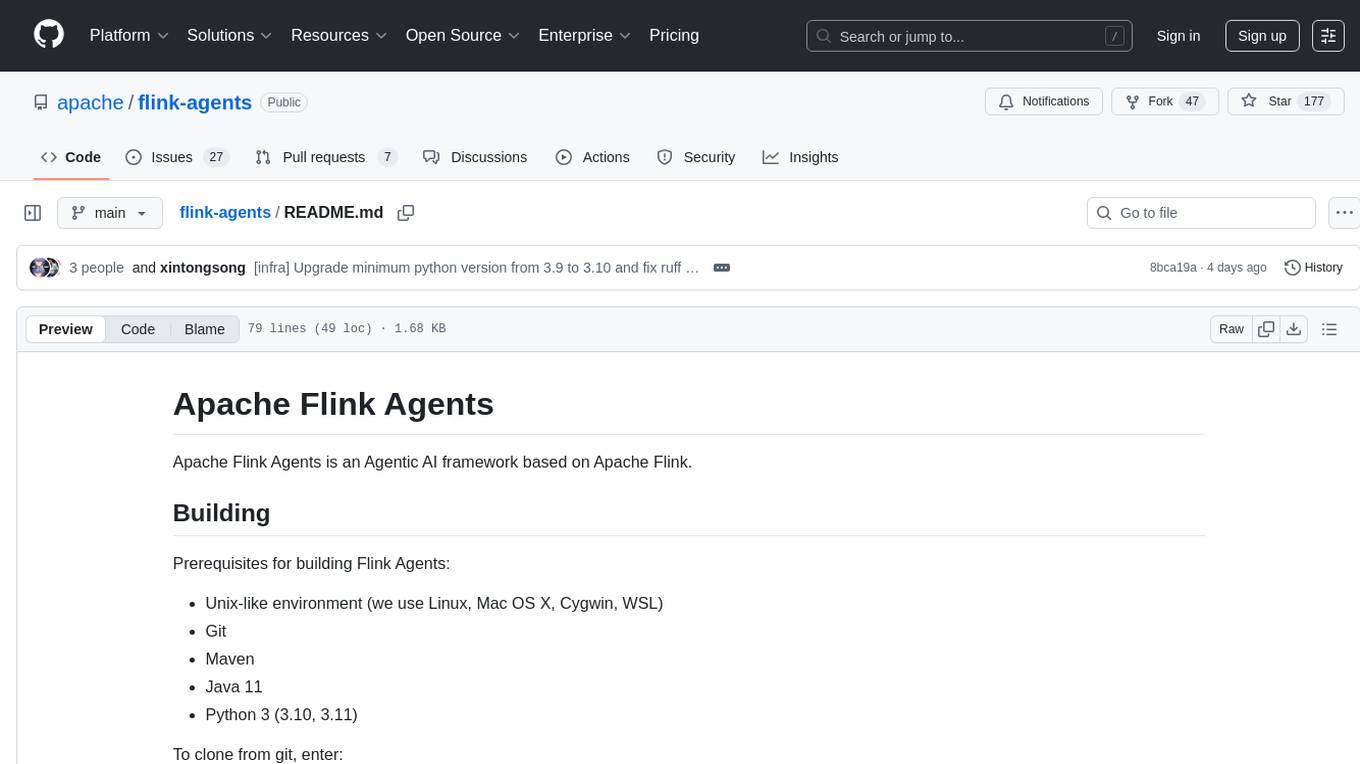Open the Insights tab
This screenshot has width=1360, height=764.
click(x=800, y=157)
